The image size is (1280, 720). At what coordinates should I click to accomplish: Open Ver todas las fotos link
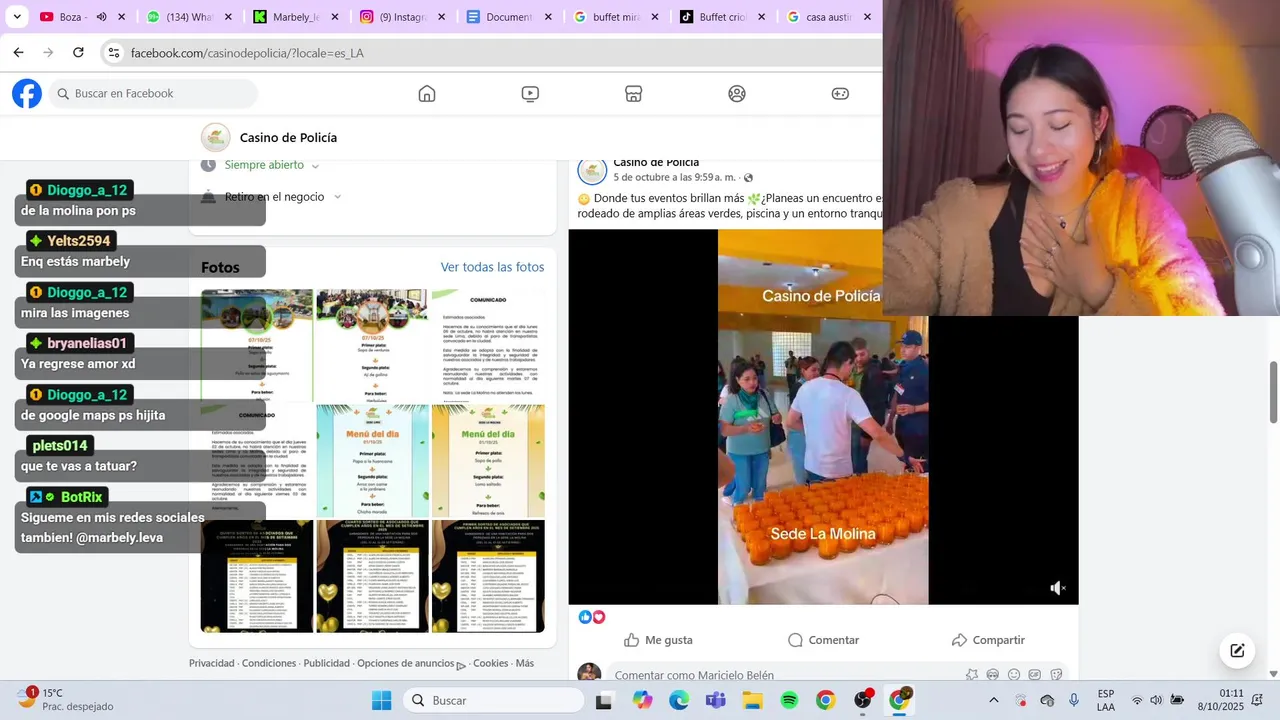492,267
